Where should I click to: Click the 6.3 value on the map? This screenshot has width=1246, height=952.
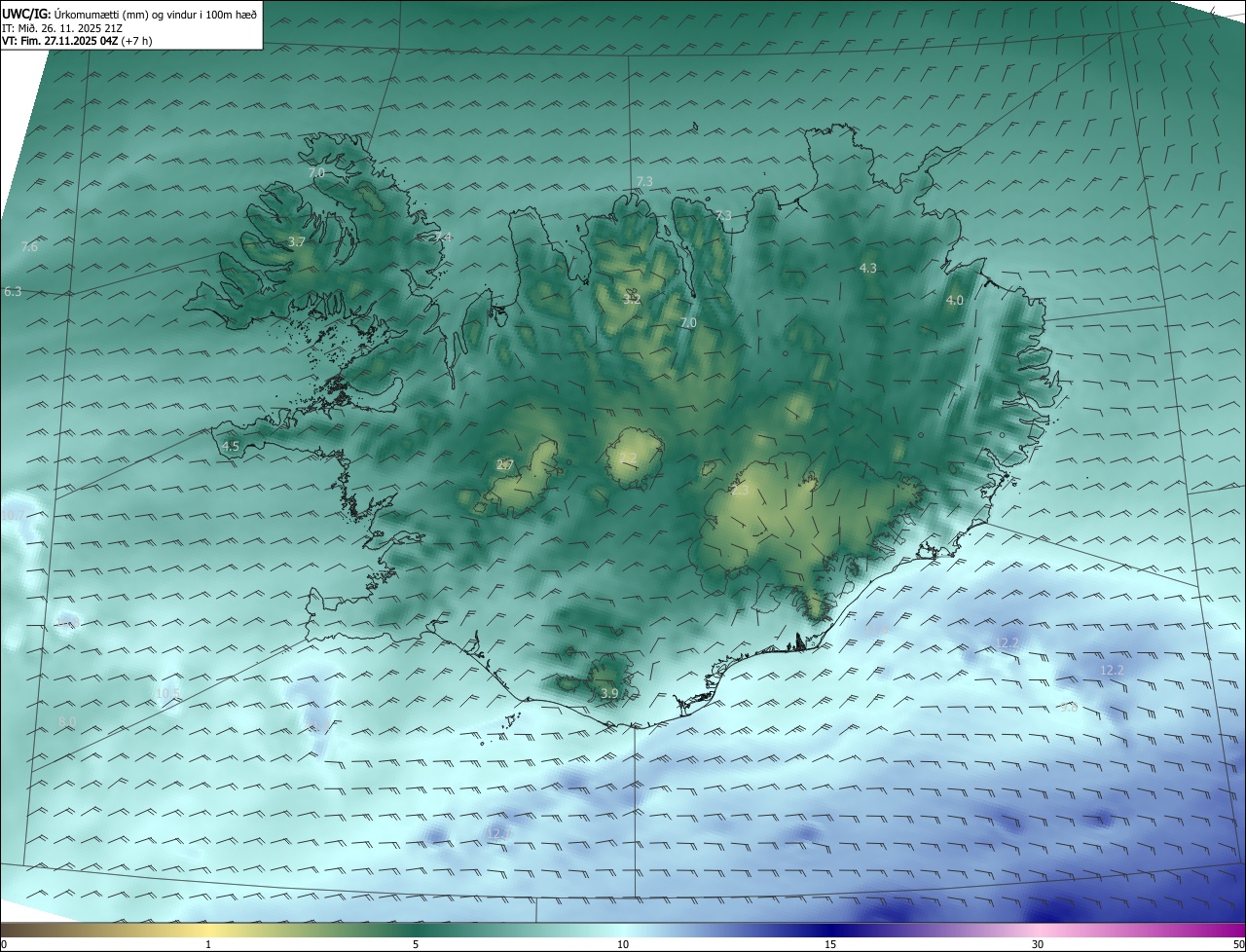(x=13, y=291)
